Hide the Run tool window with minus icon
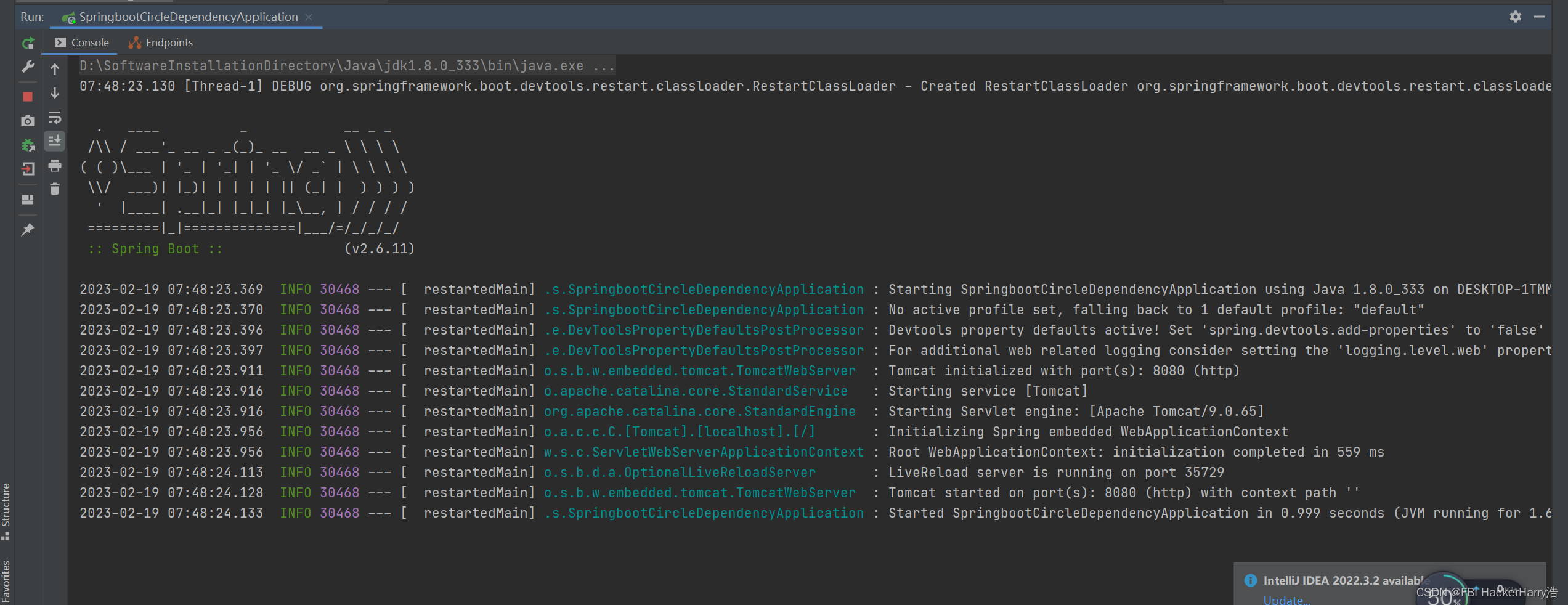The width and height of the screenshot is (1568, 605). point(1539,17)
